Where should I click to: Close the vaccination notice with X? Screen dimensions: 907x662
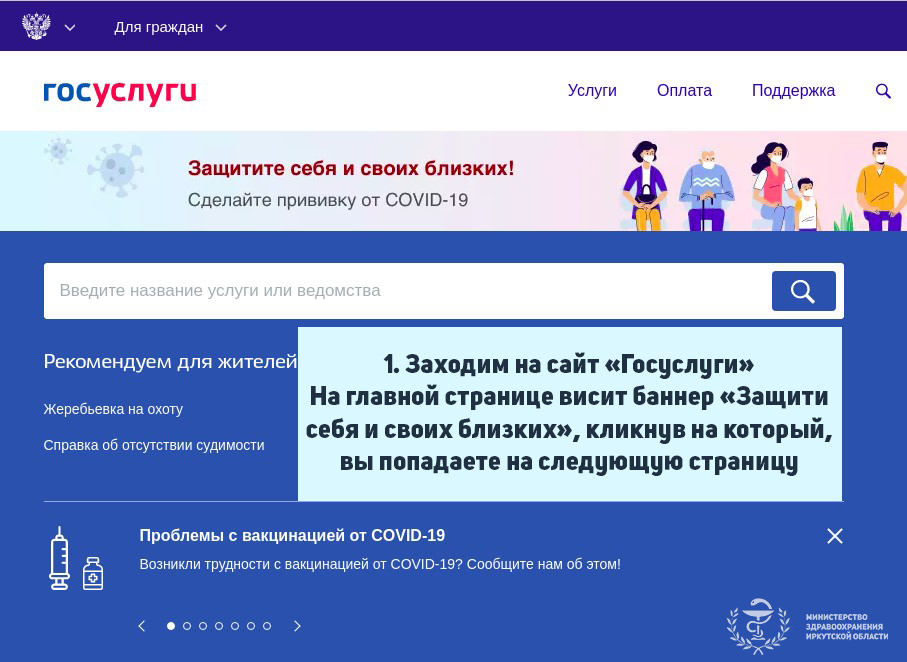coord(835,536)
